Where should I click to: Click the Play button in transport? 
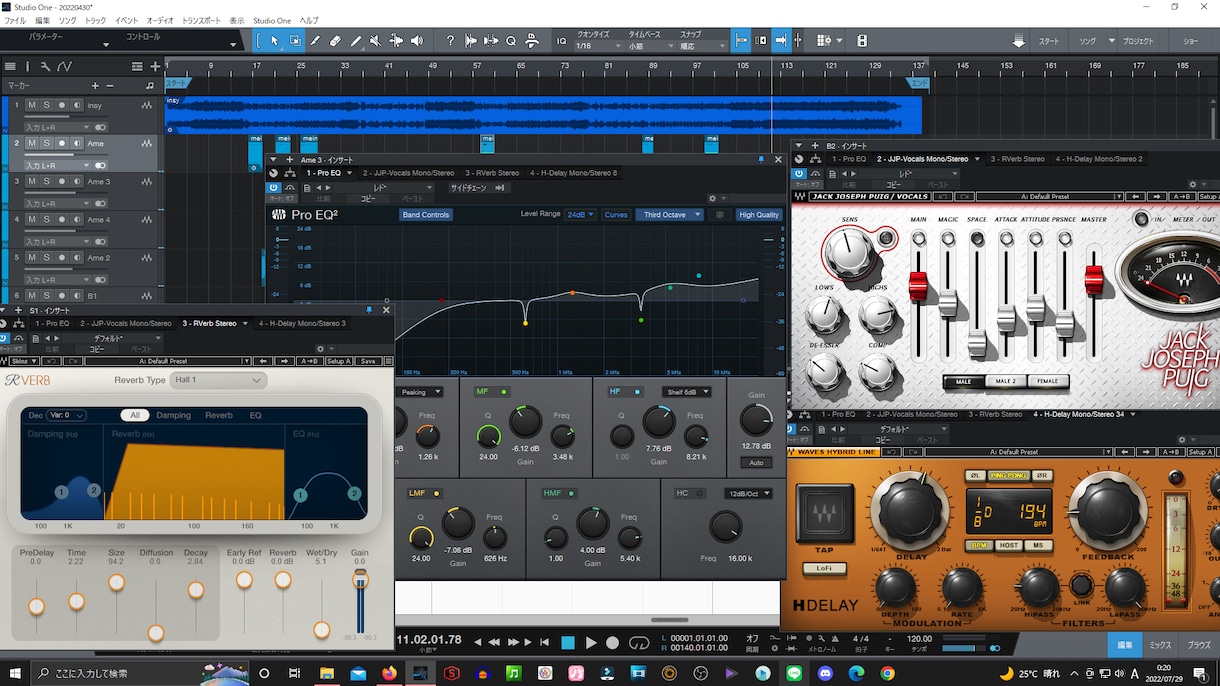591,643
